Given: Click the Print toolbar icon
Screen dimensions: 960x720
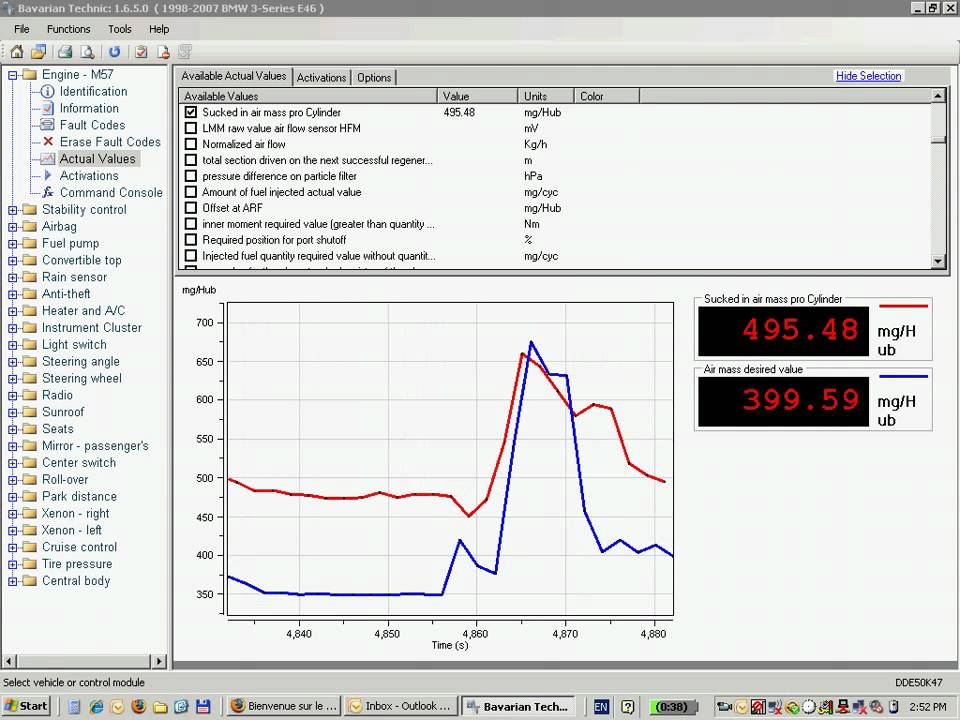Looking at the screenshot, I should click(66, 52).
